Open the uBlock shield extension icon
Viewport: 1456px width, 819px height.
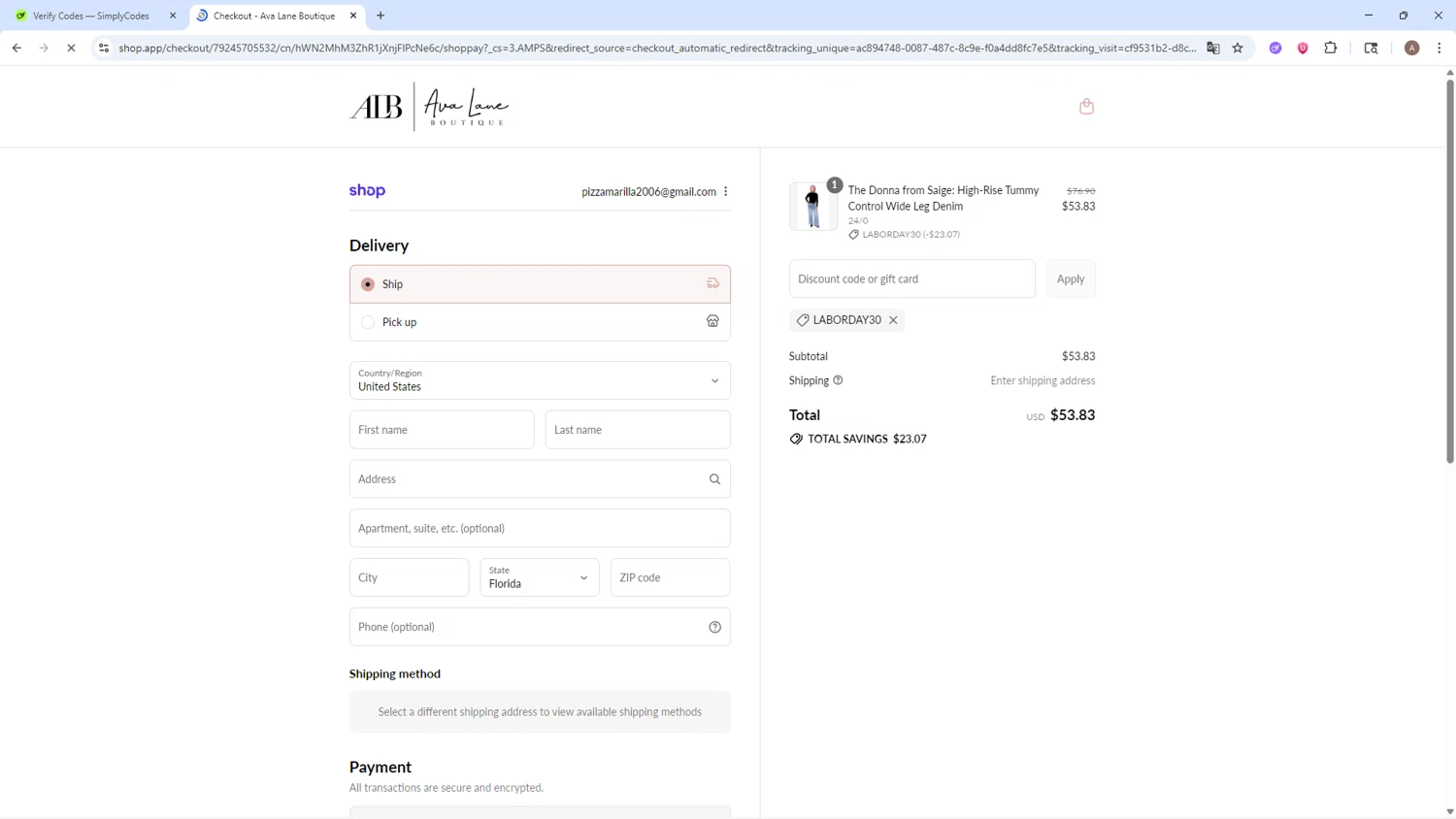(1303, 48)
